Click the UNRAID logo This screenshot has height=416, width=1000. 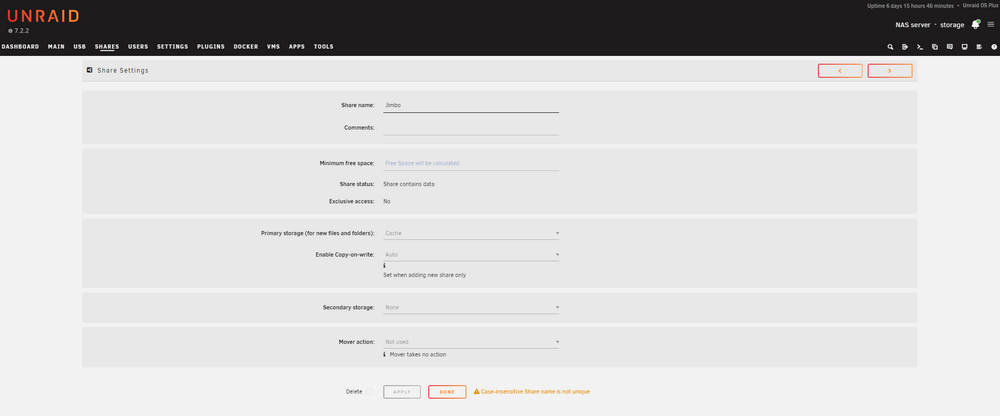tap(43, 16)
